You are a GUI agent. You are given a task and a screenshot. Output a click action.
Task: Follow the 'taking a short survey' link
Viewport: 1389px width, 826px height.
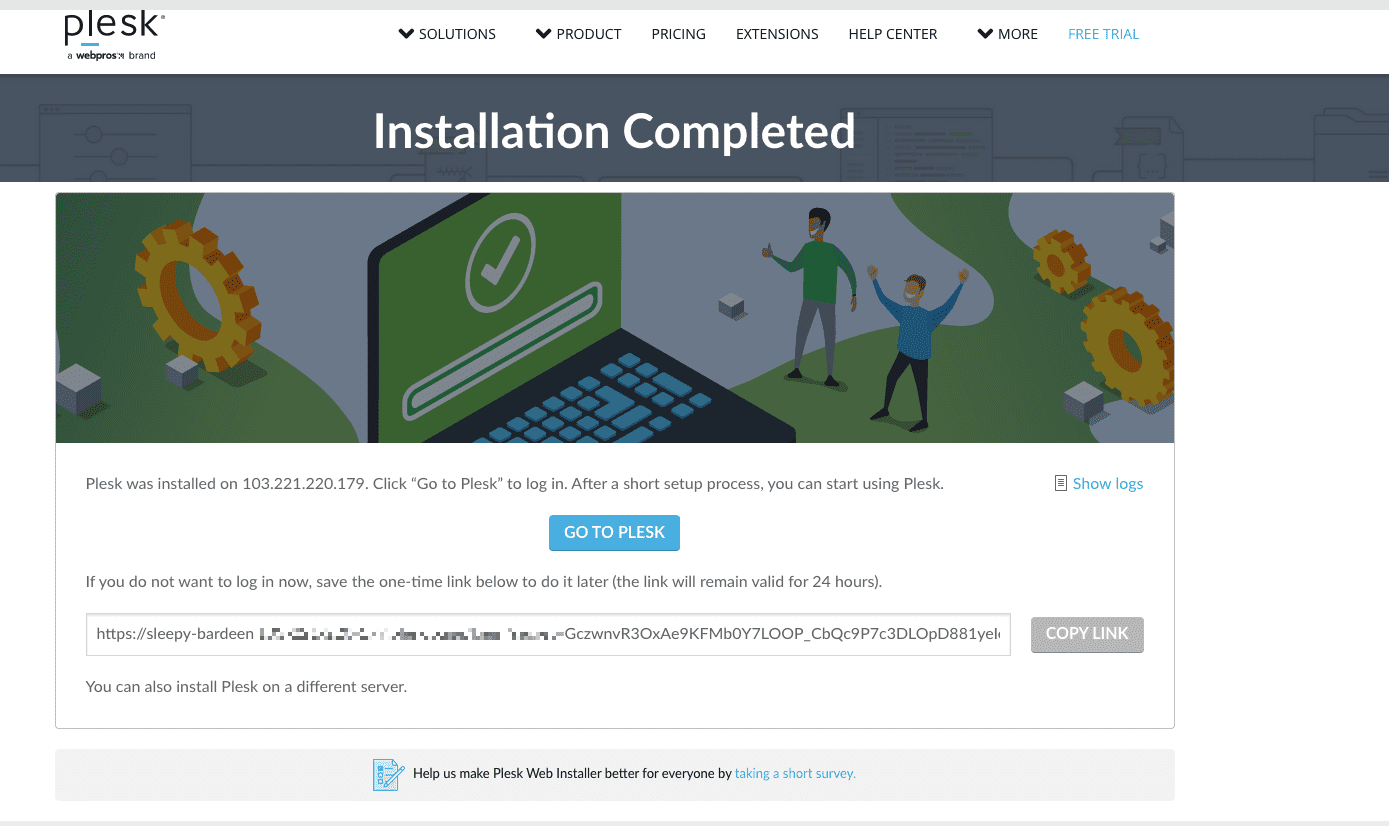tap(795, 773)
